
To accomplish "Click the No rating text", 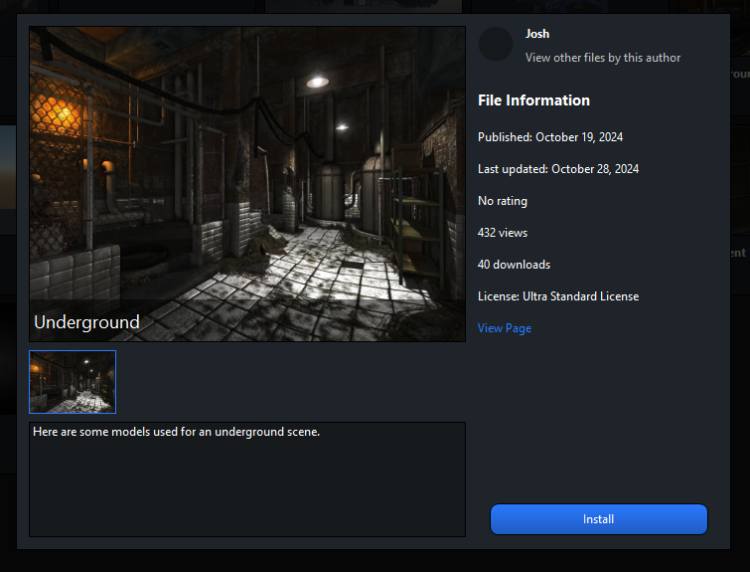I will 502,201.
